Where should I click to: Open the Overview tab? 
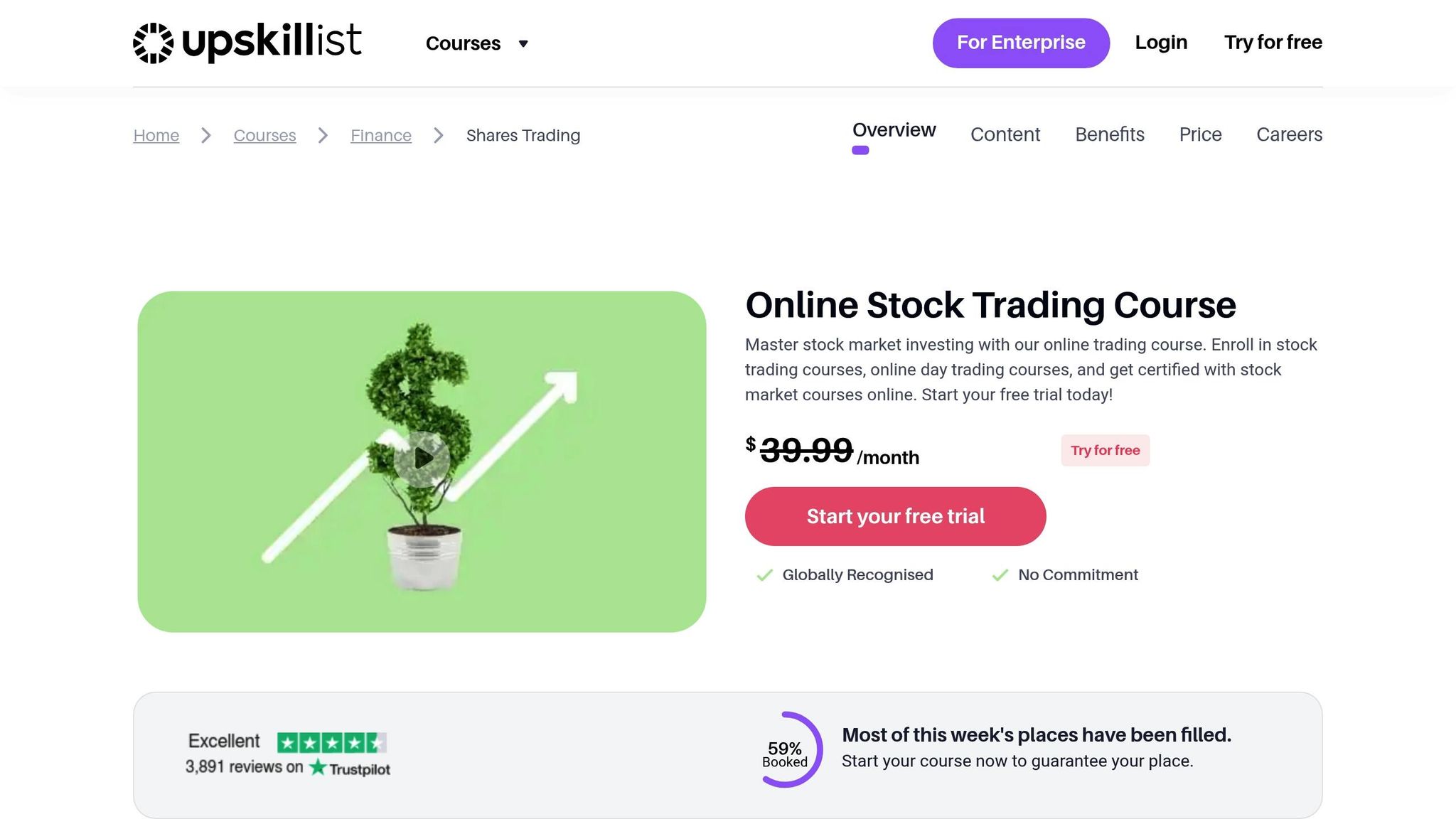pos(894,131)
